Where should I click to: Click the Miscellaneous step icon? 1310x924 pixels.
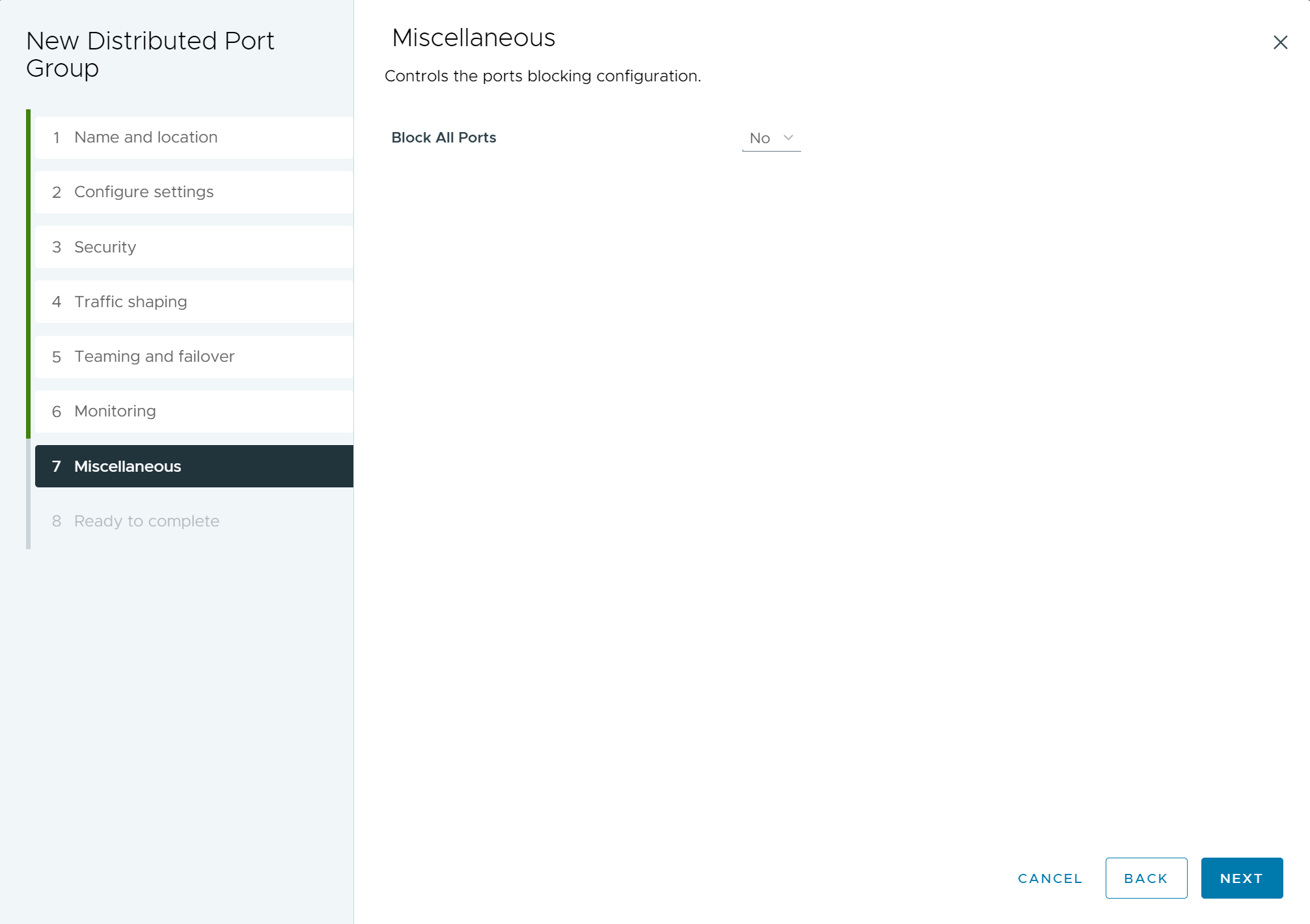pyautogui.click(x=57, y=466)
